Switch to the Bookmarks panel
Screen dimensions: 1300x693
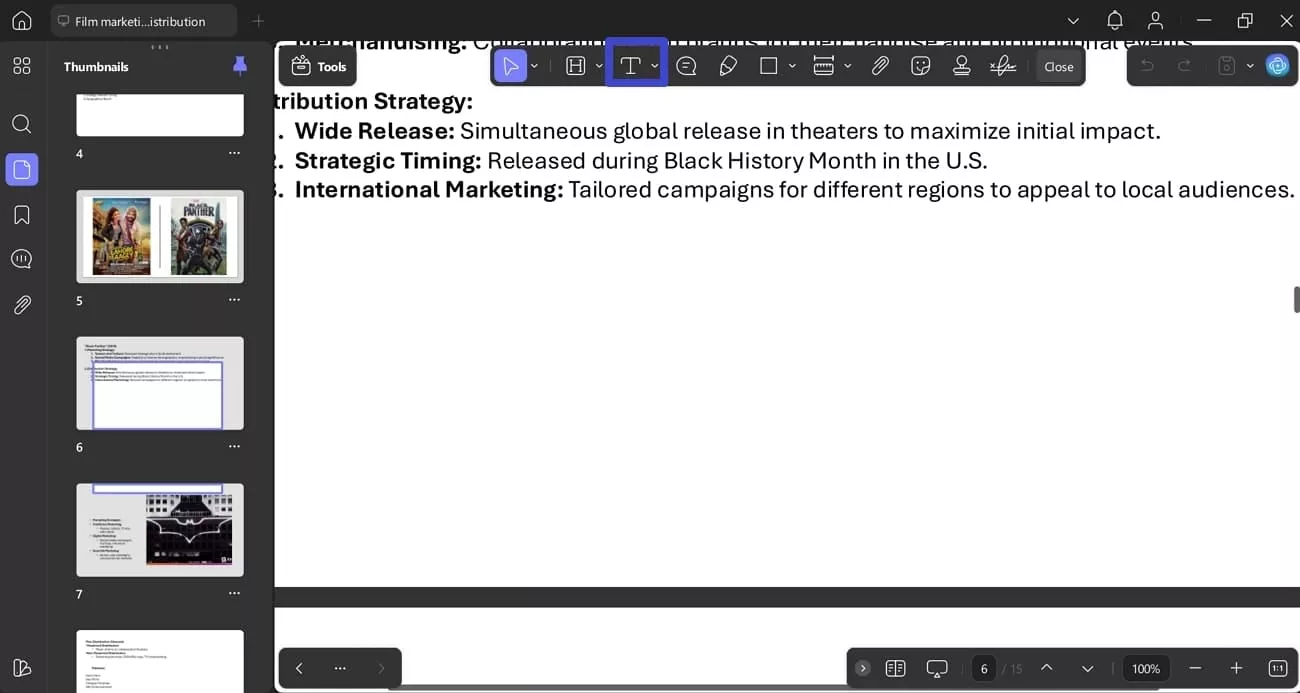point(21,214)
